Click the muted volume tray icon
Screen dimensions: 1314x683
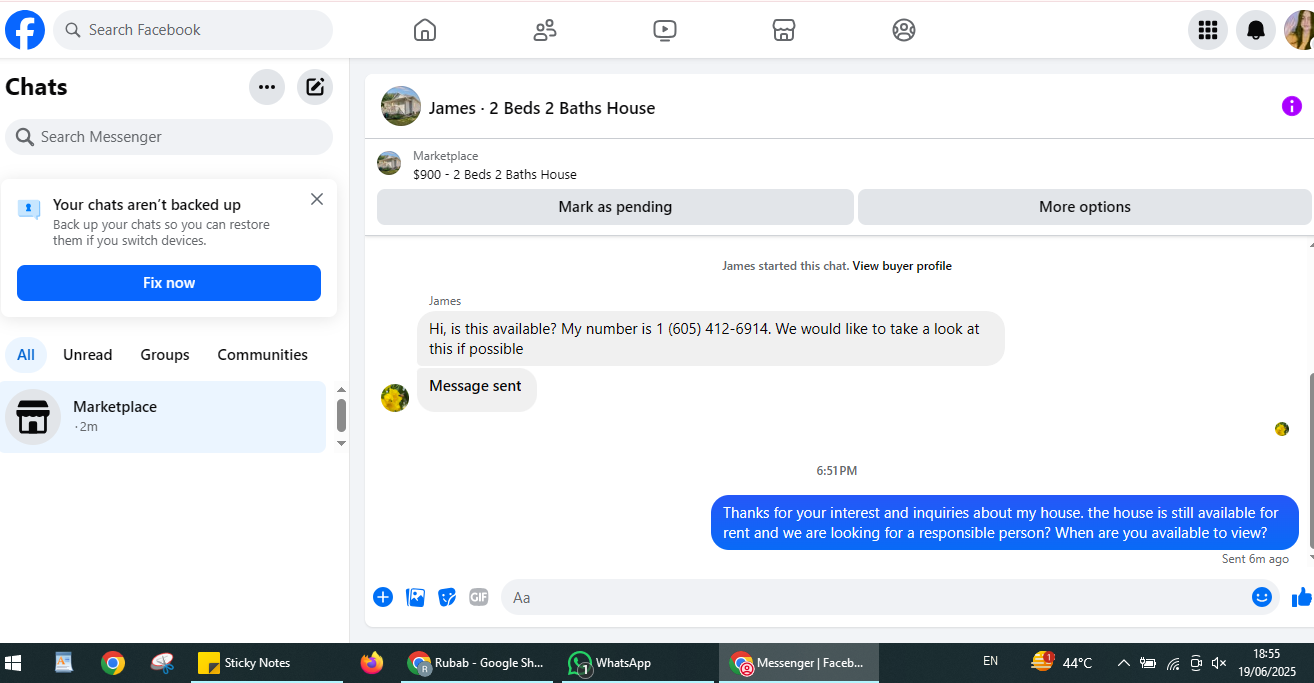coord(1219,663)
